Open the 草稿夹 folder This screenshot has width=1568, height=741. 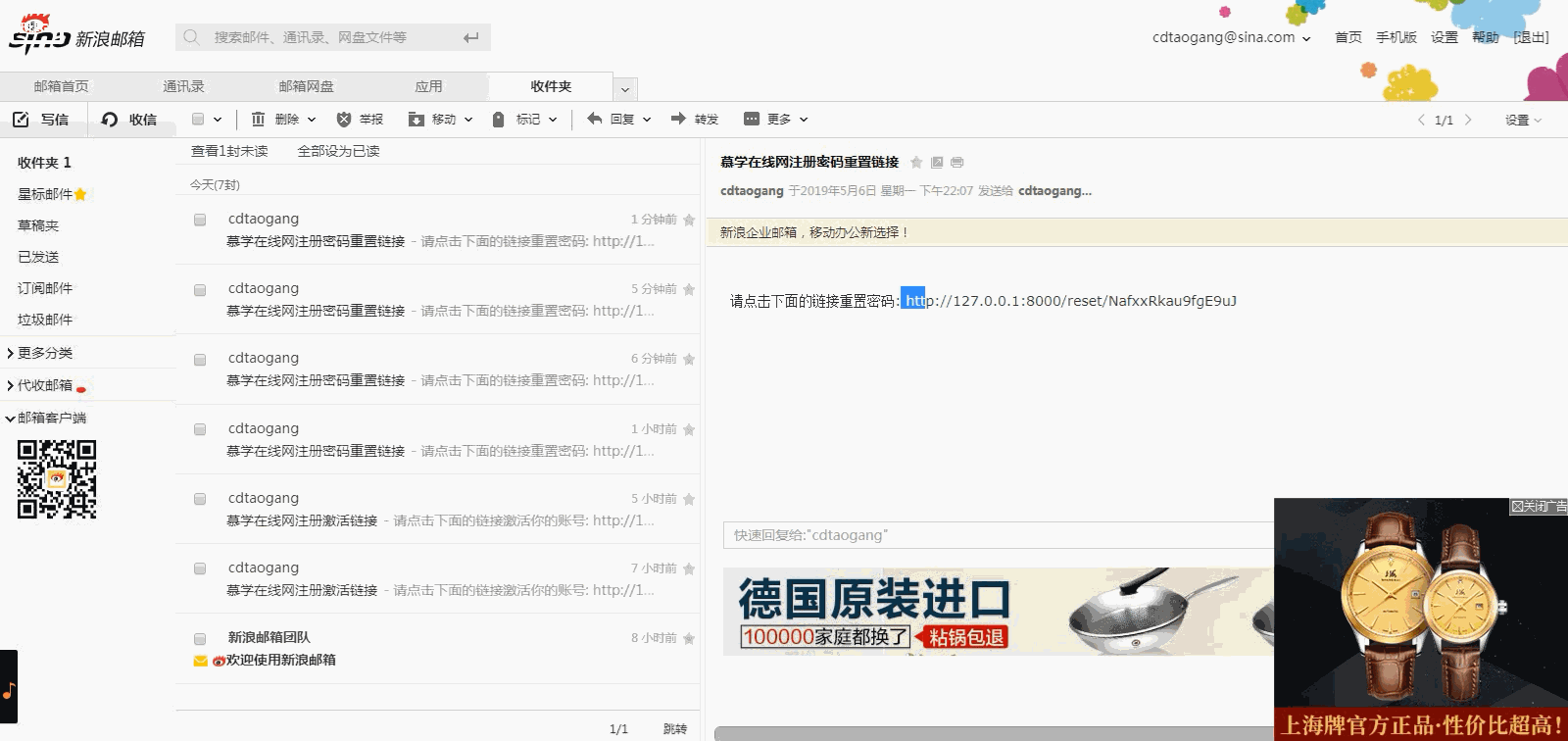pos(38,225)
